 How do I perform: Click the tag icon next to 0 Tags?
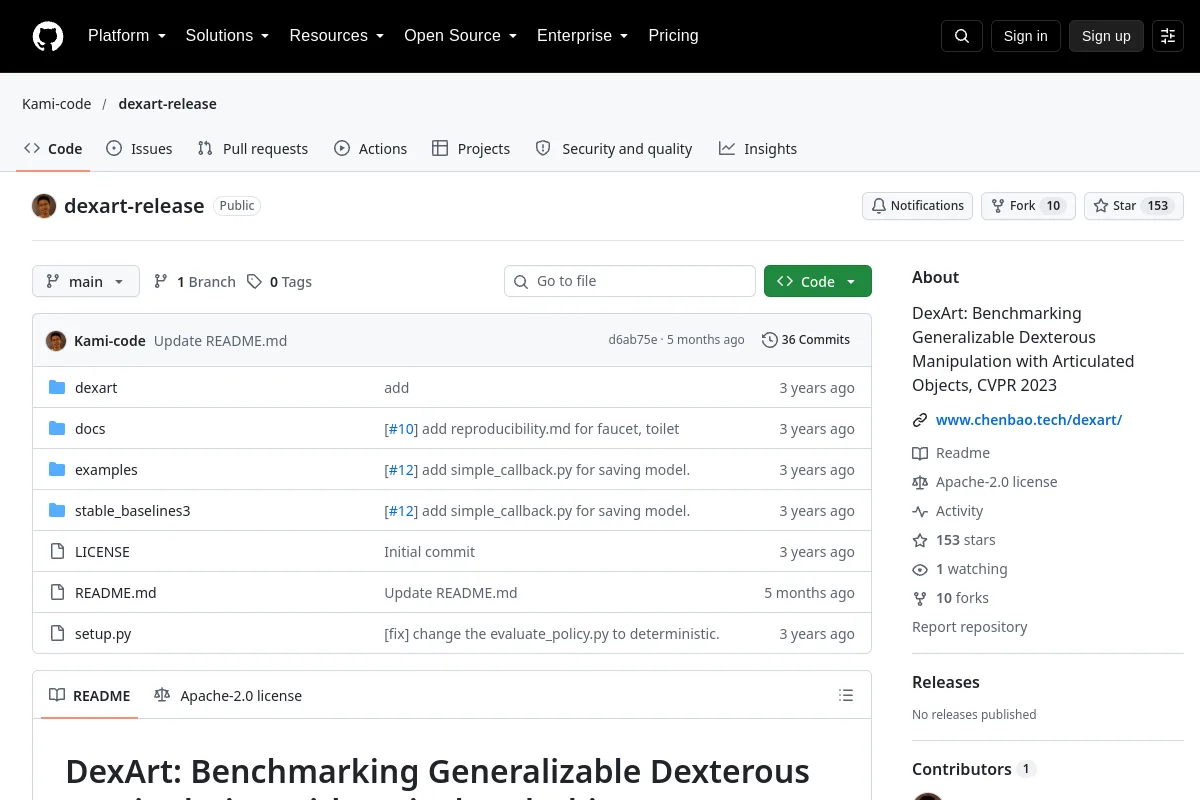coord(254,282)
